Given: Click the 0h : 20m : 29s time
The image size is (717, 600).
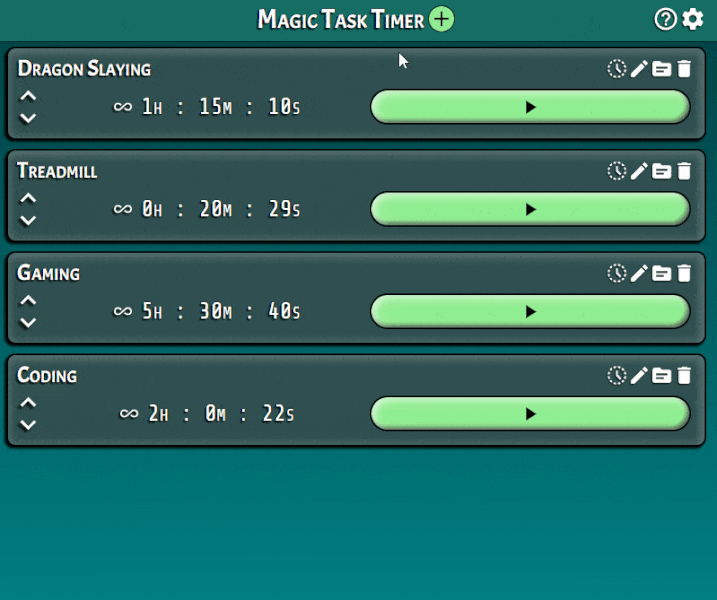Looking at the screenshot, I should point(221,209).
